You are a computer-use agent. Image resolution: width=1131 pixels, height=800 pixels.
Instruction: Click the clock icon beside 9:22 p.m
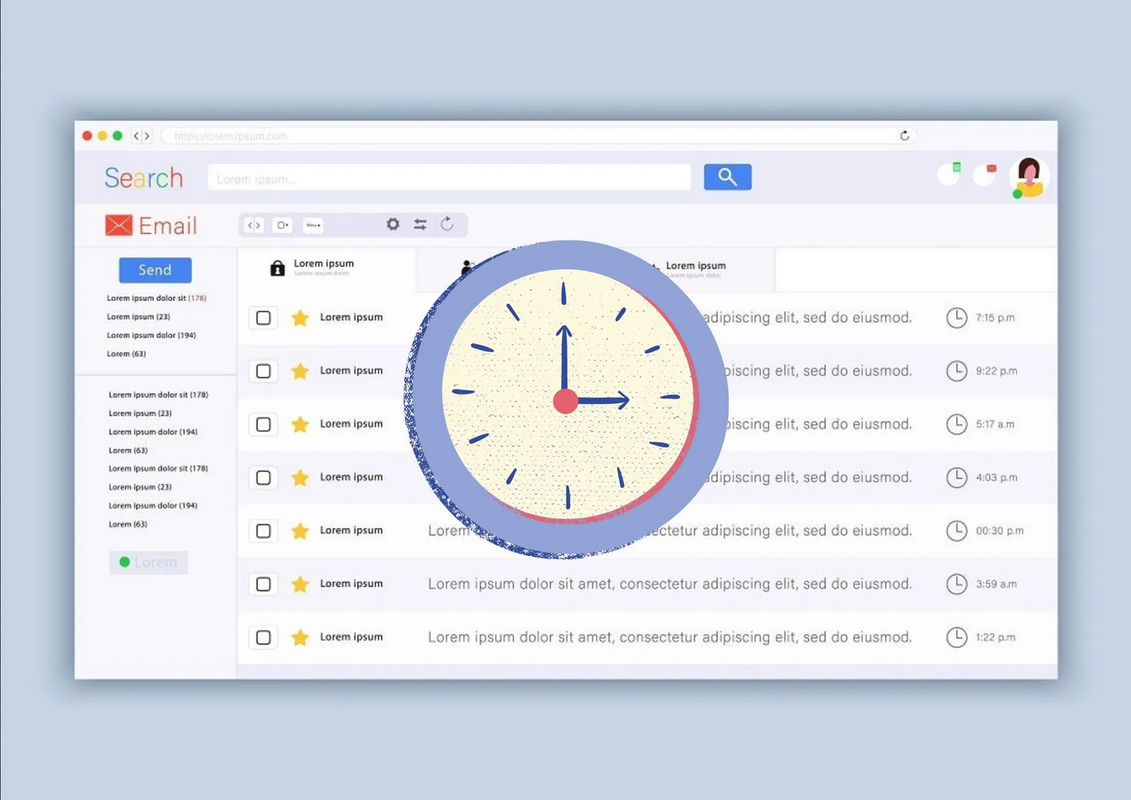(956, 371)
